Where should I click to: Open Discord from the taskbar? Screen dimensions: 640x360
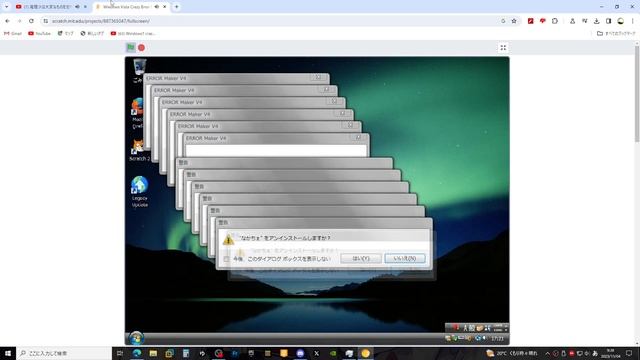pyautogui.click(x=300, y=353)
